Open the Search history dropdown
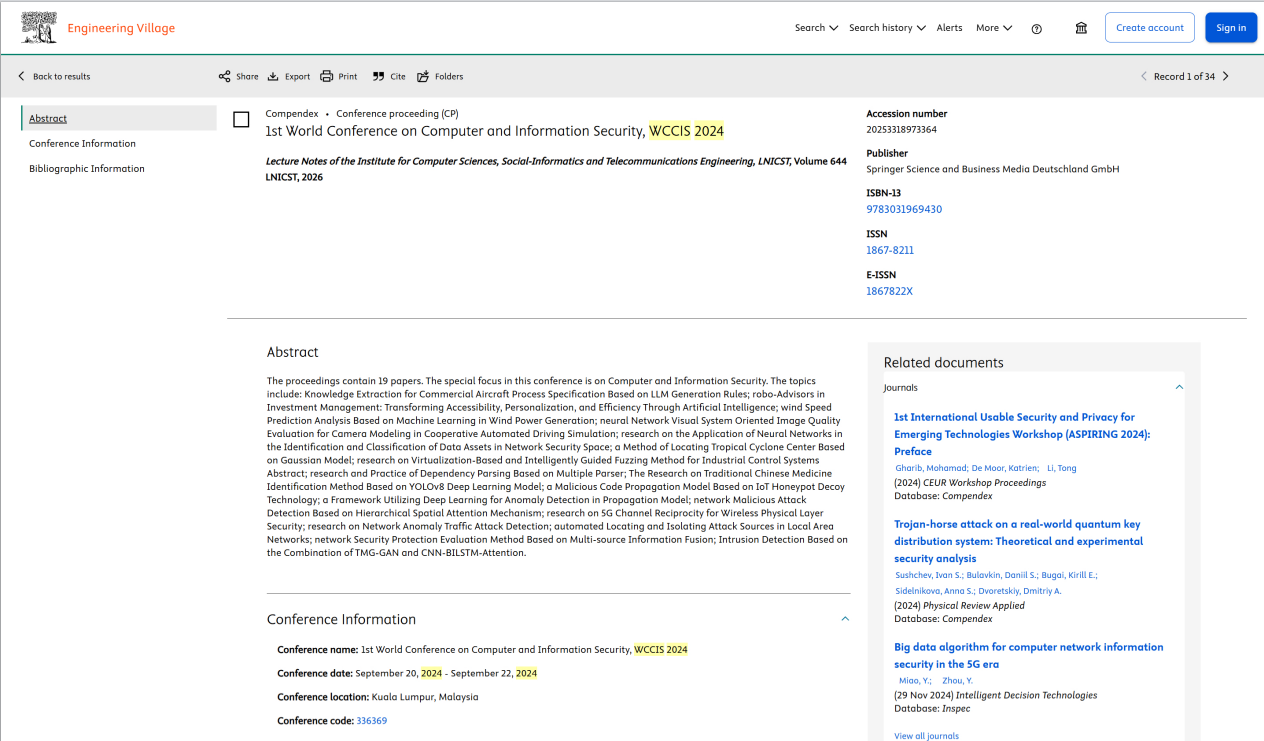This screenshot has height=741, width=1264. [887, 28]
